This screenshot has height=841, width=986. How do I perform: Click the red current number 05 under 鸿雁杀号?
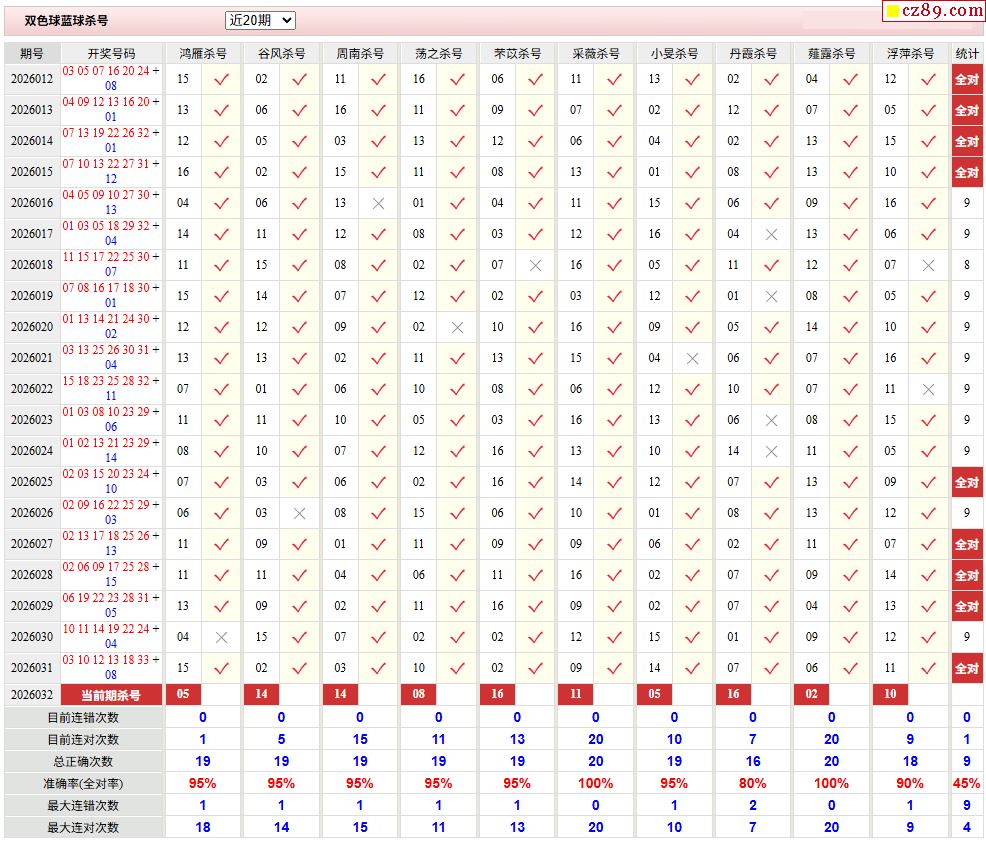tap(183, 695)
